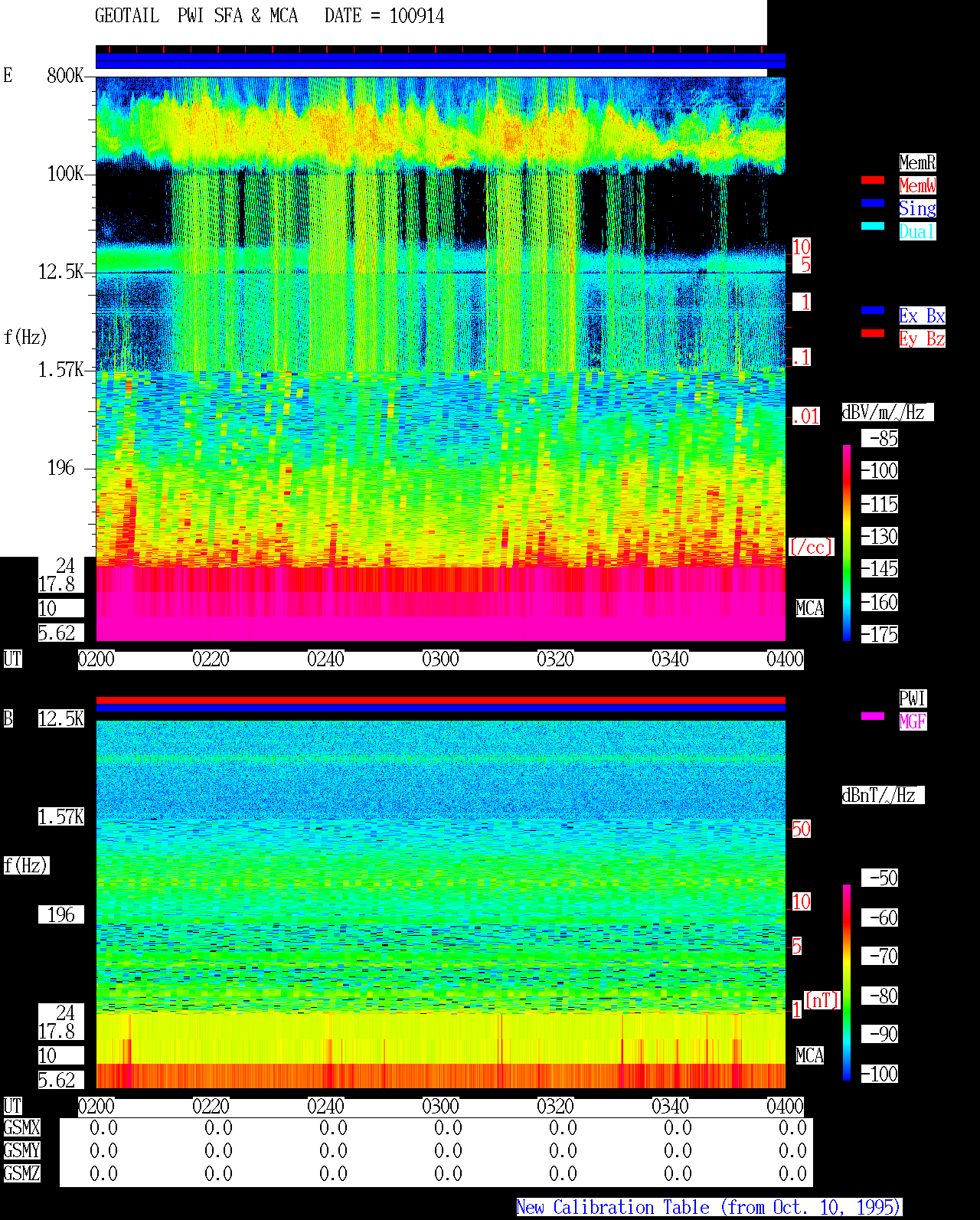Viewport: 980px width, 1220px height.
Task: Select the Ex Bx legend label
Action: 922,316
